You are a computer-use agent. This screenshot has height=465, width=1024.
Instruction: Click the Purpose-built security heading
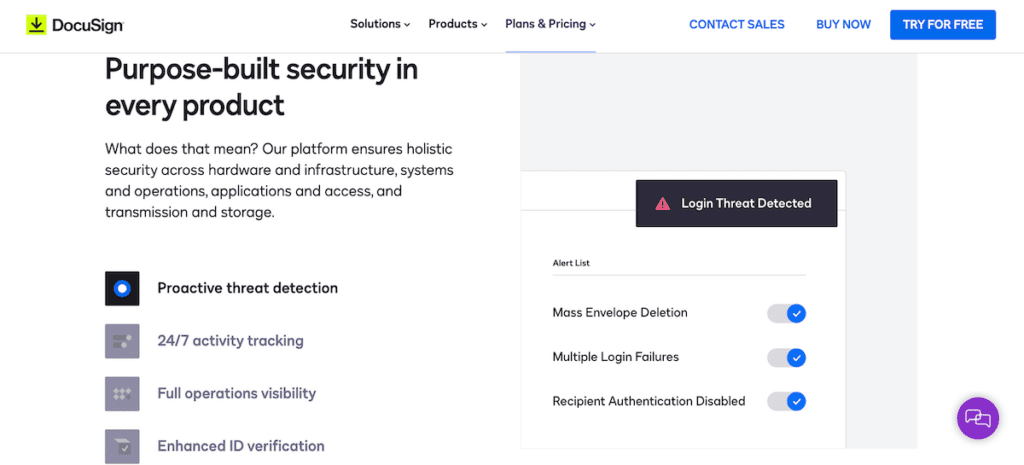tap(261, 87)
